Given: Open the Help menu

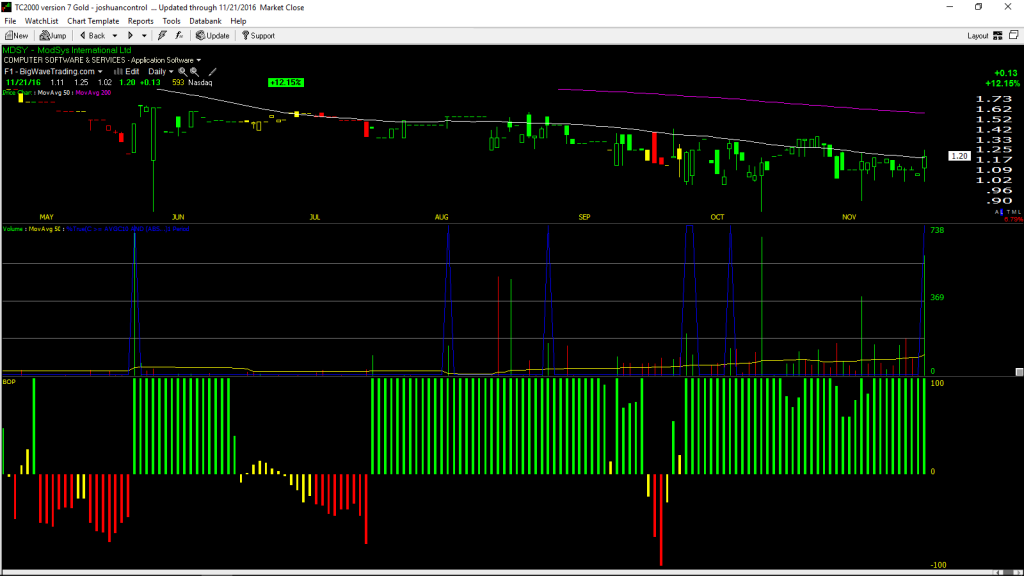Looking at the screenshot, I should (238, 21).
